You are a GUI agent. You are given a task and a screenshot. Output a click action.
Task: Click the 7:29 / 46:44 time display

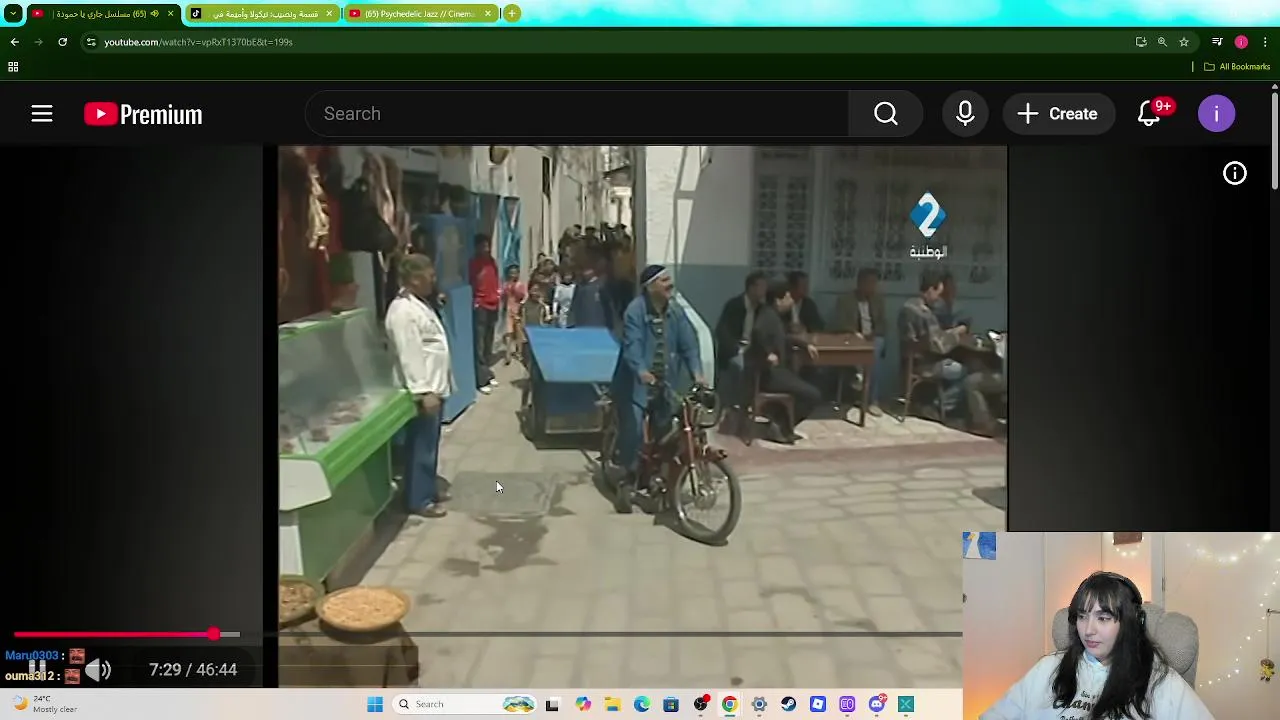[193, 669]
